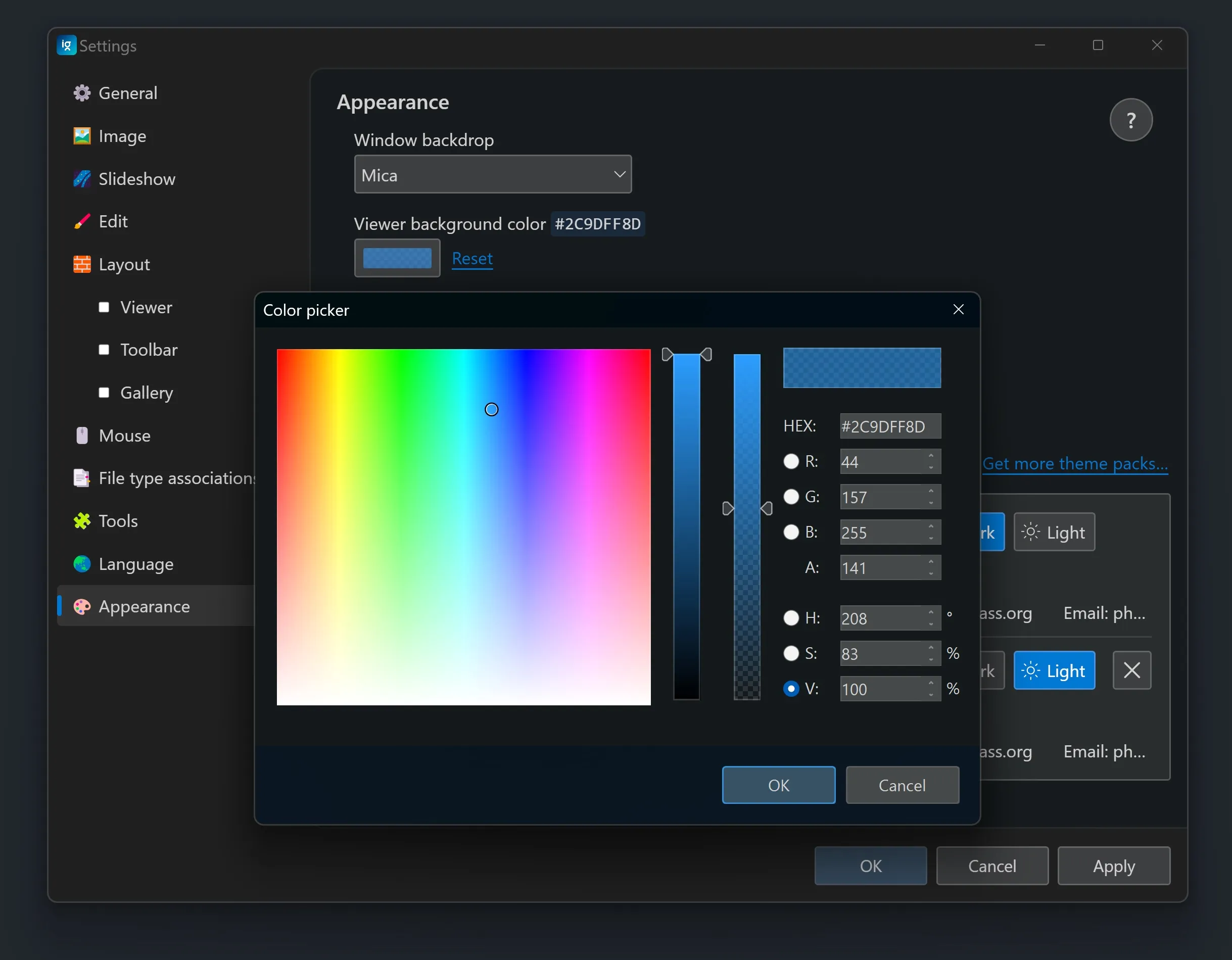Click the Layout bricks icon
The height and width of the screenshot is (960, 1232).
(x=82, y=264)
